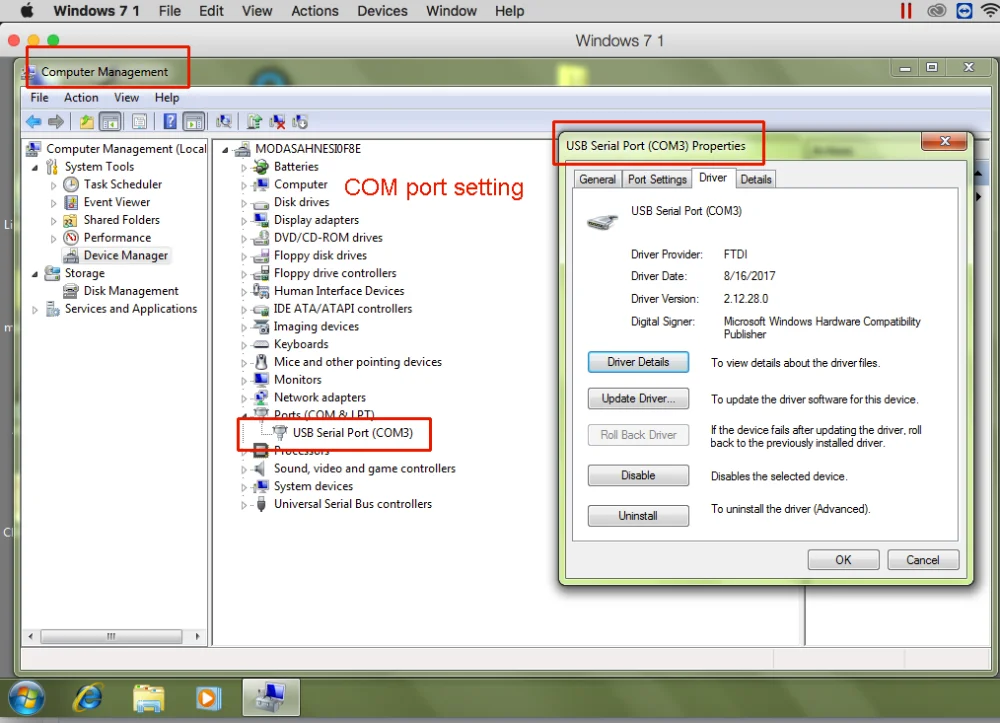Select Disk Management in the left tree
The height and width of the screenshot is (723, 1000).
coord(131,291)
